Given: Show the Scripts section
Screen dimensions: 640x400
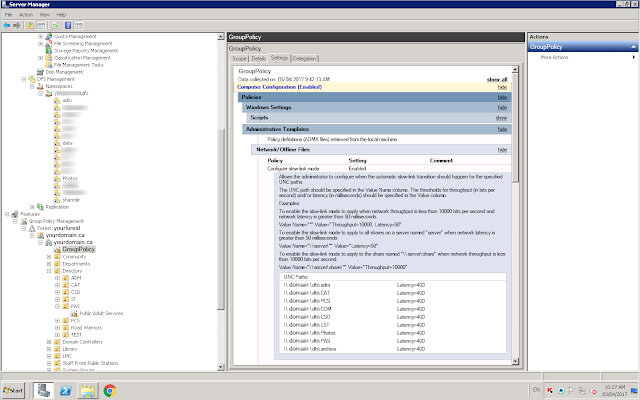Looking at the screenshot, I should (501, 118).
